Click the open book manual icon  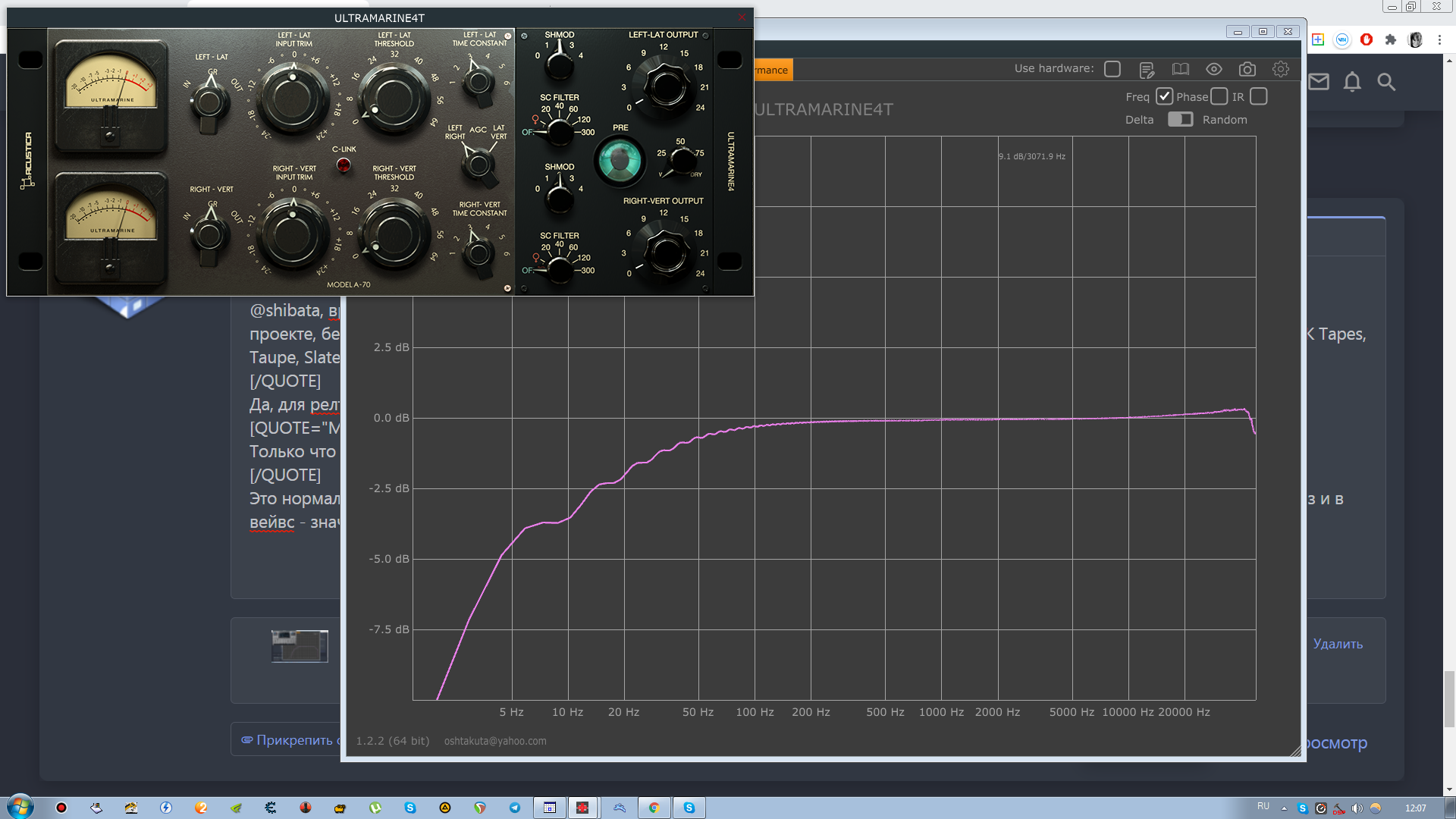(x=1180, y=70)
